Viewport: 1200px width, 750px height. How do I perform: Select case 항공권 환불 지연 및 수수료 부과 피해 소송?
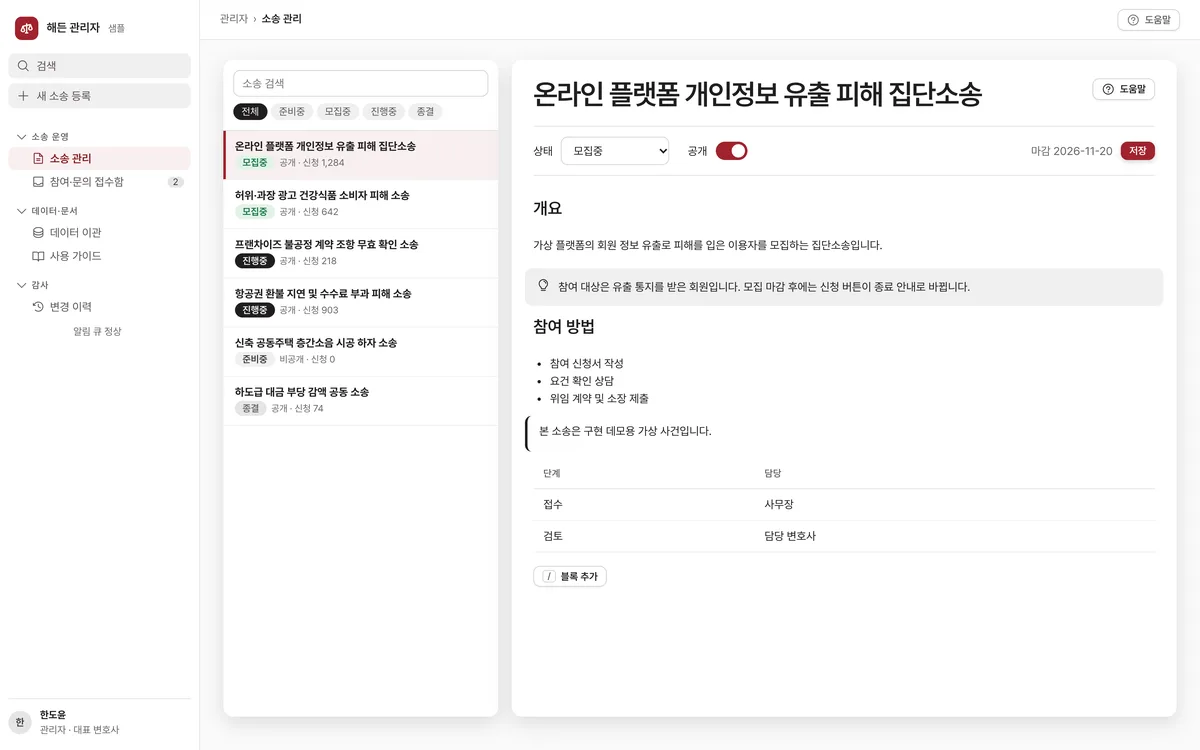click(x=360, y=302)
